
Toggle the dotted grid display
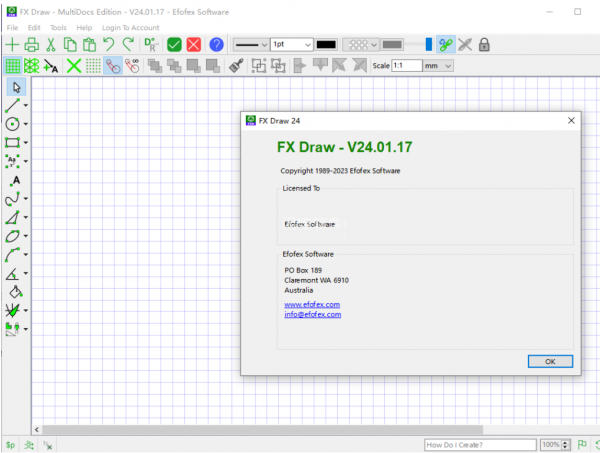93,66
